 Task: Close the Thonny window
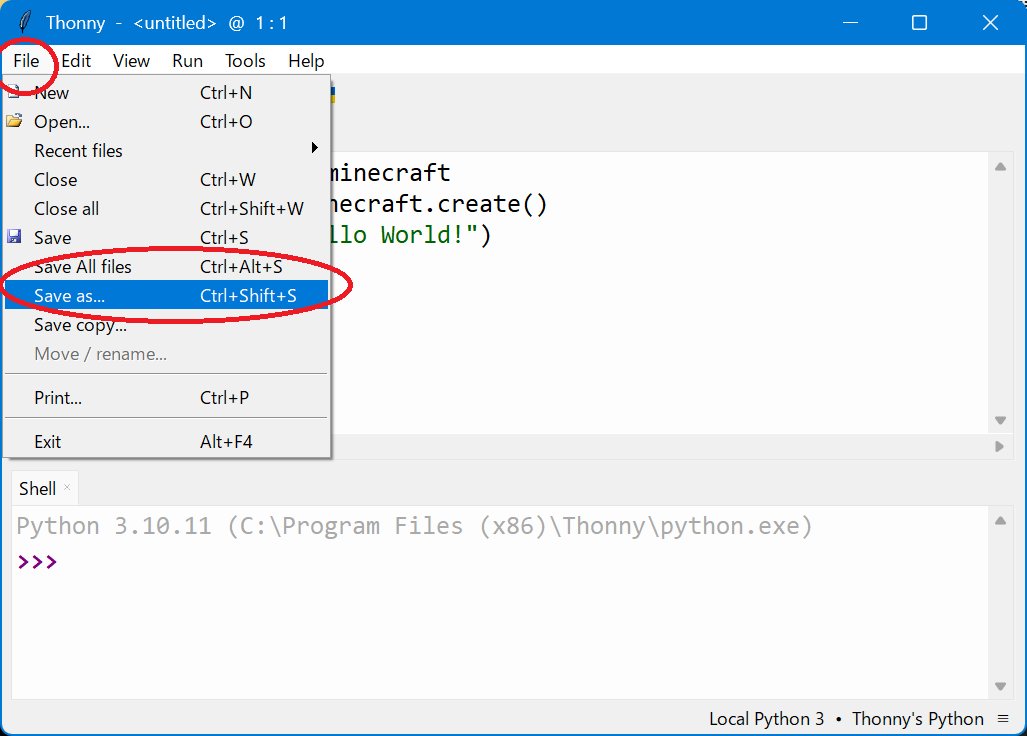(990, 22)
